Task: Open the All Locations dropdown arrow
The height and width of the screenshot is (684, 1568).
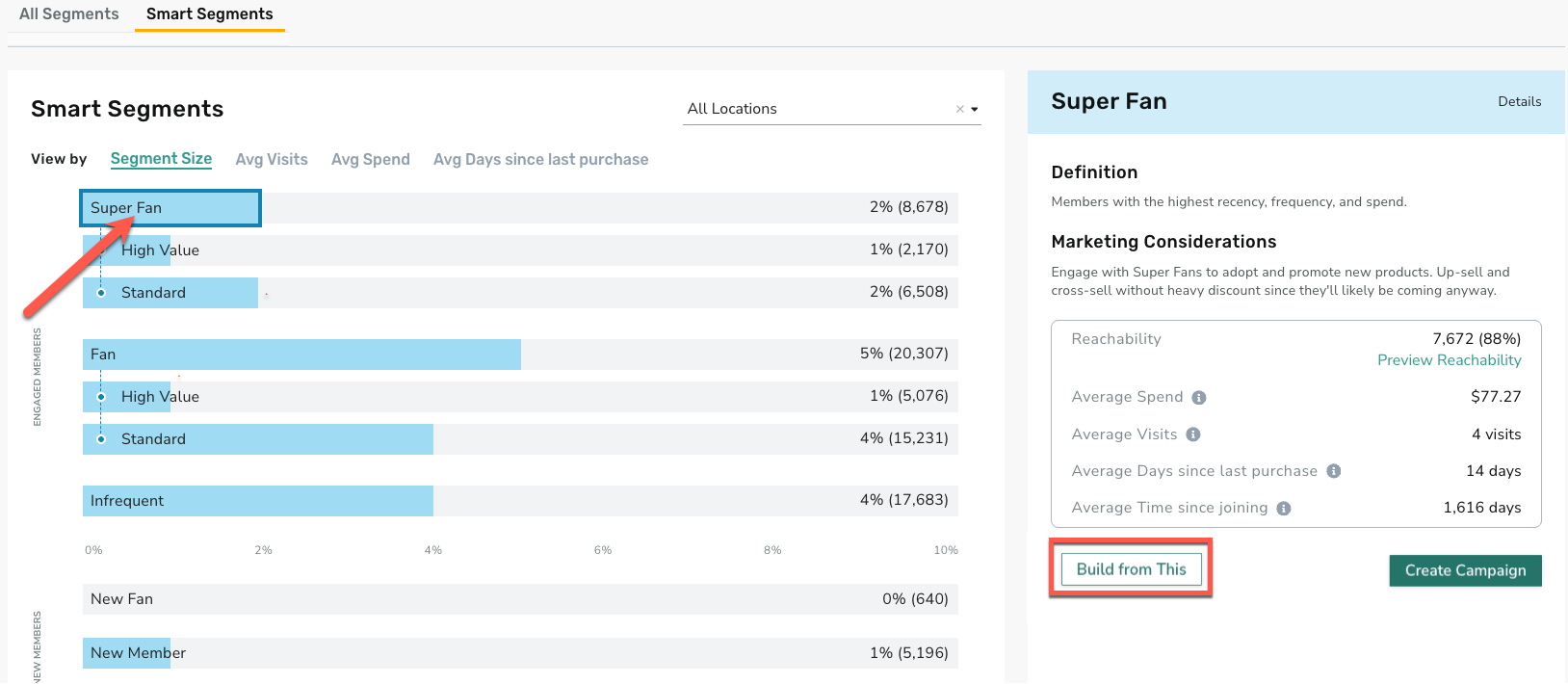Action: point(975,109)
